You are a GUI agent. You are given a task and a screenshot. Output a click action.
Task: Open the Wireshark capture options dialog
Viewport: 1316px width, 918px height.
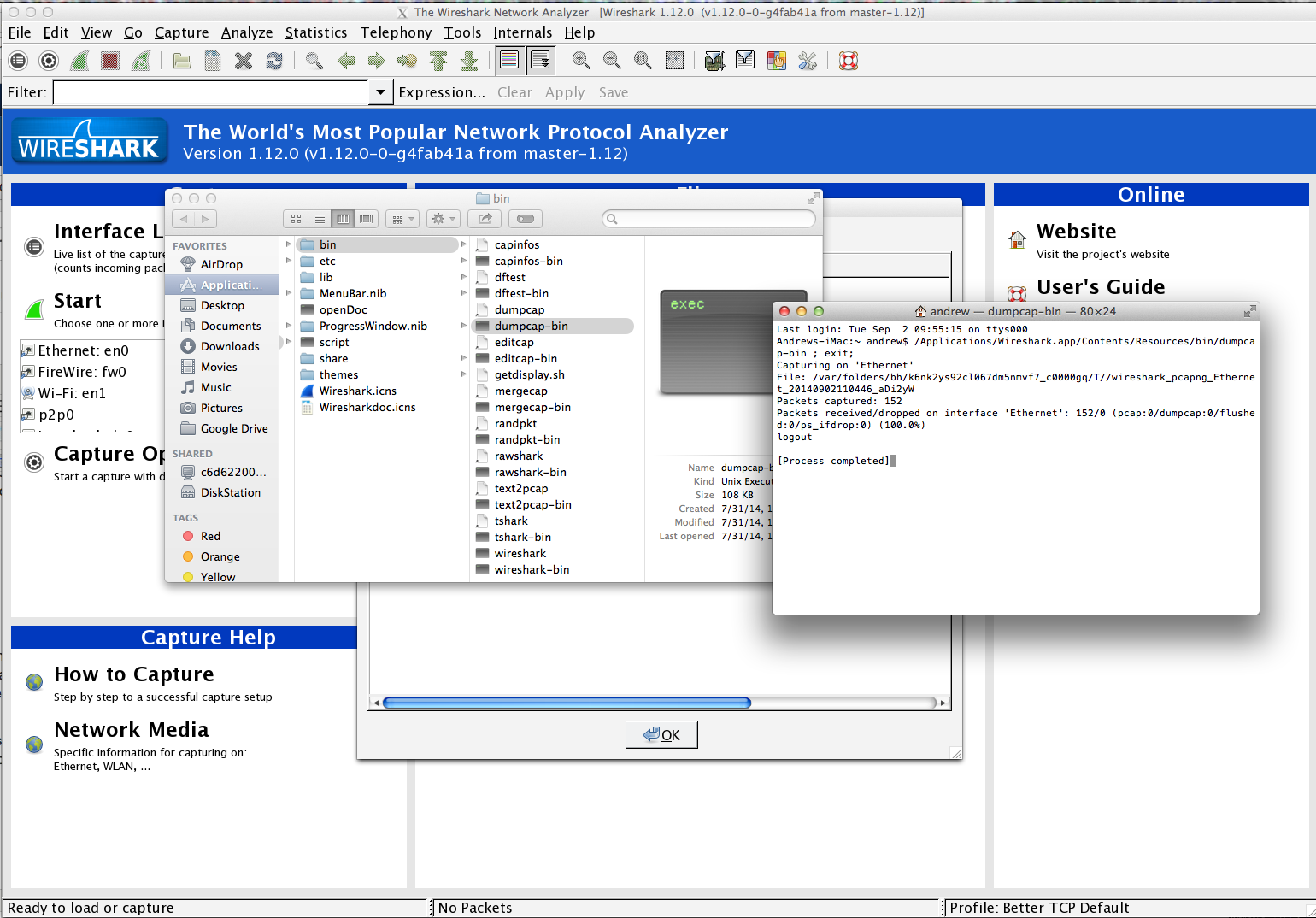(x=49, y=60)
